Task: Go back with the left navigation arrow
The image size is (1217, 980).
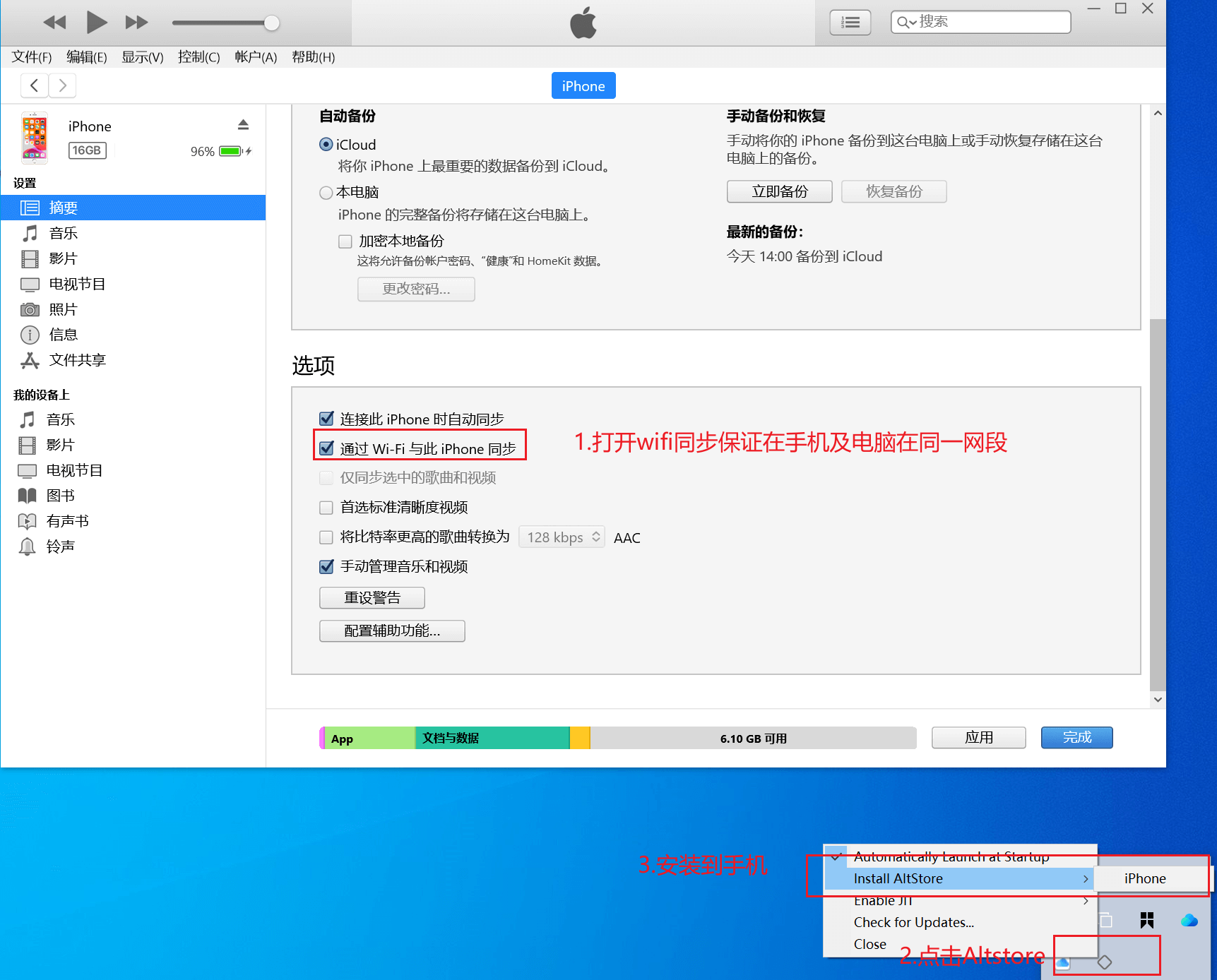Action: tap(35, 85)
